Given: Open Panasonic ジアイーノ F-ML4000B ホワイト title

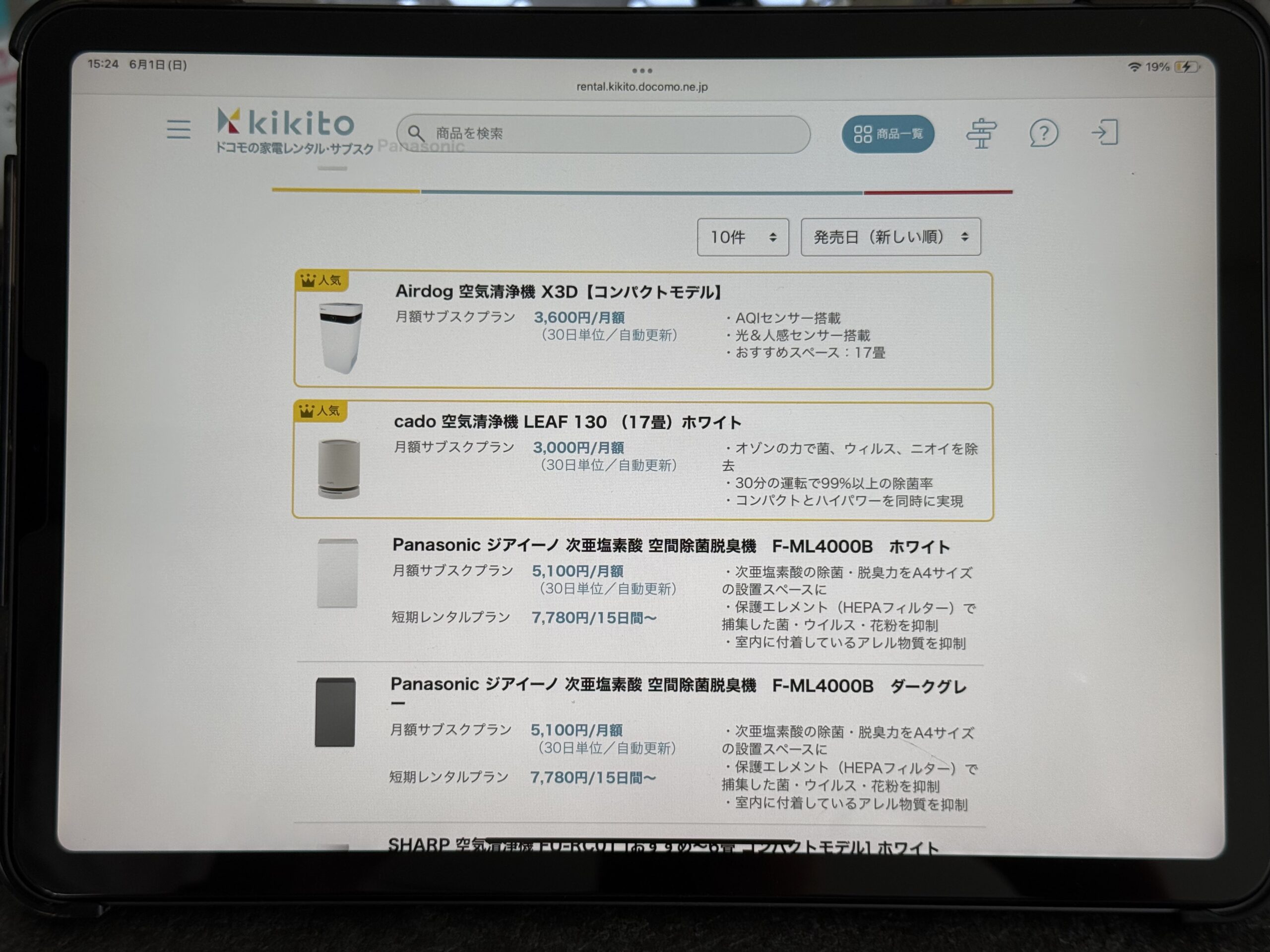Looking at the screenshot, I should pos(671,546).
